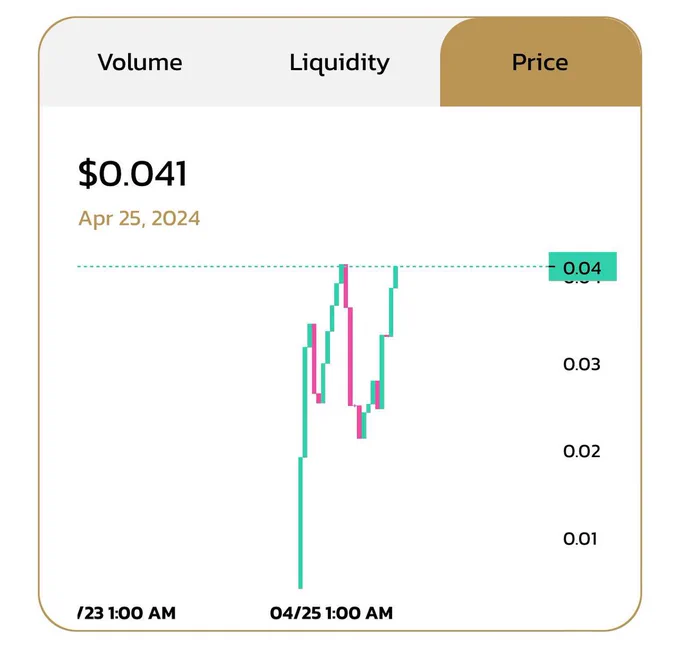The image size is (680, 648).
Task: Click the long pink candle falling from the peak
Action: [350, 357]
